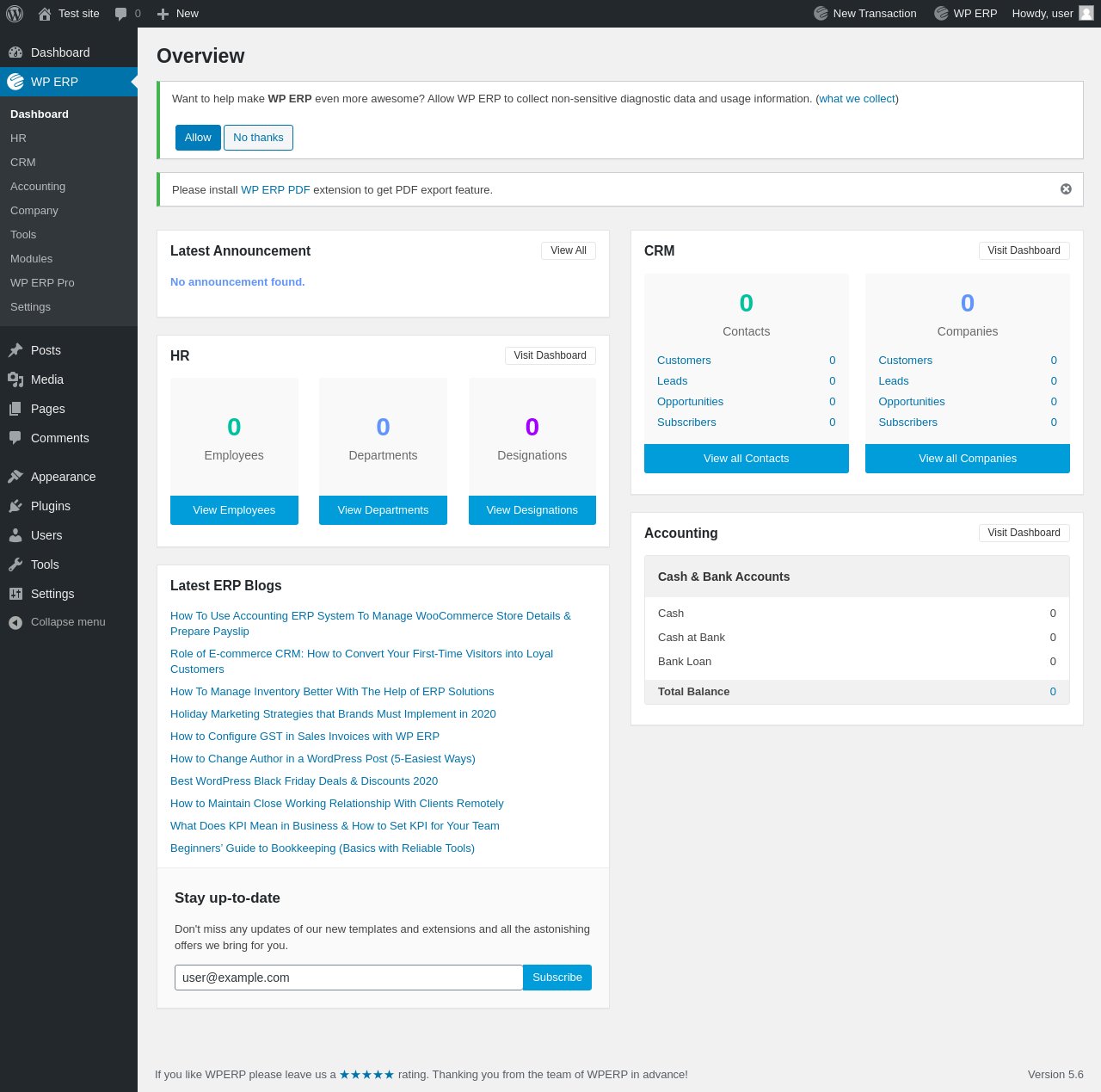The image size is (1101, 1092).
Task: Click the Users person icon
Action: [15, 535]
